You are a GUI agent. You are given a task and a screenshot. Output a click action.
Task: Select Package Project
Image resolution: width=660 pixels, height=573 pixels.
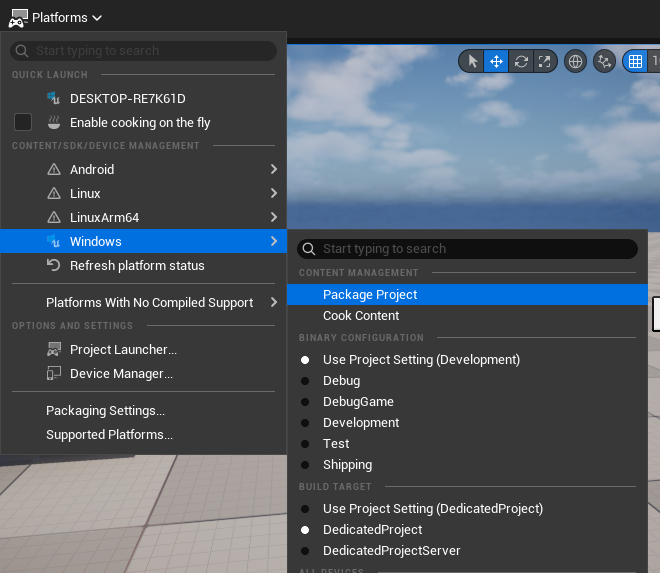467,295
